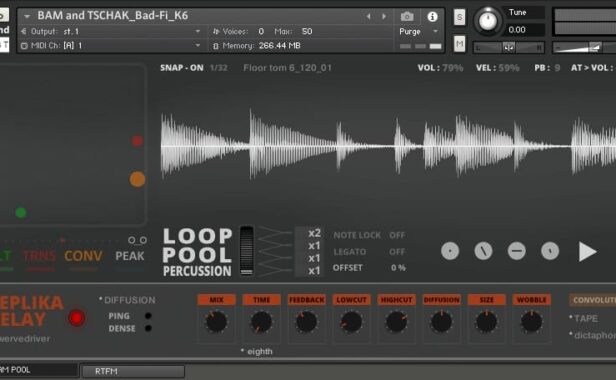Image resolution: width=616 pixels, height=380 pixels.
Task: Click the HIGHCUT knob
Action: coord(396,322)
